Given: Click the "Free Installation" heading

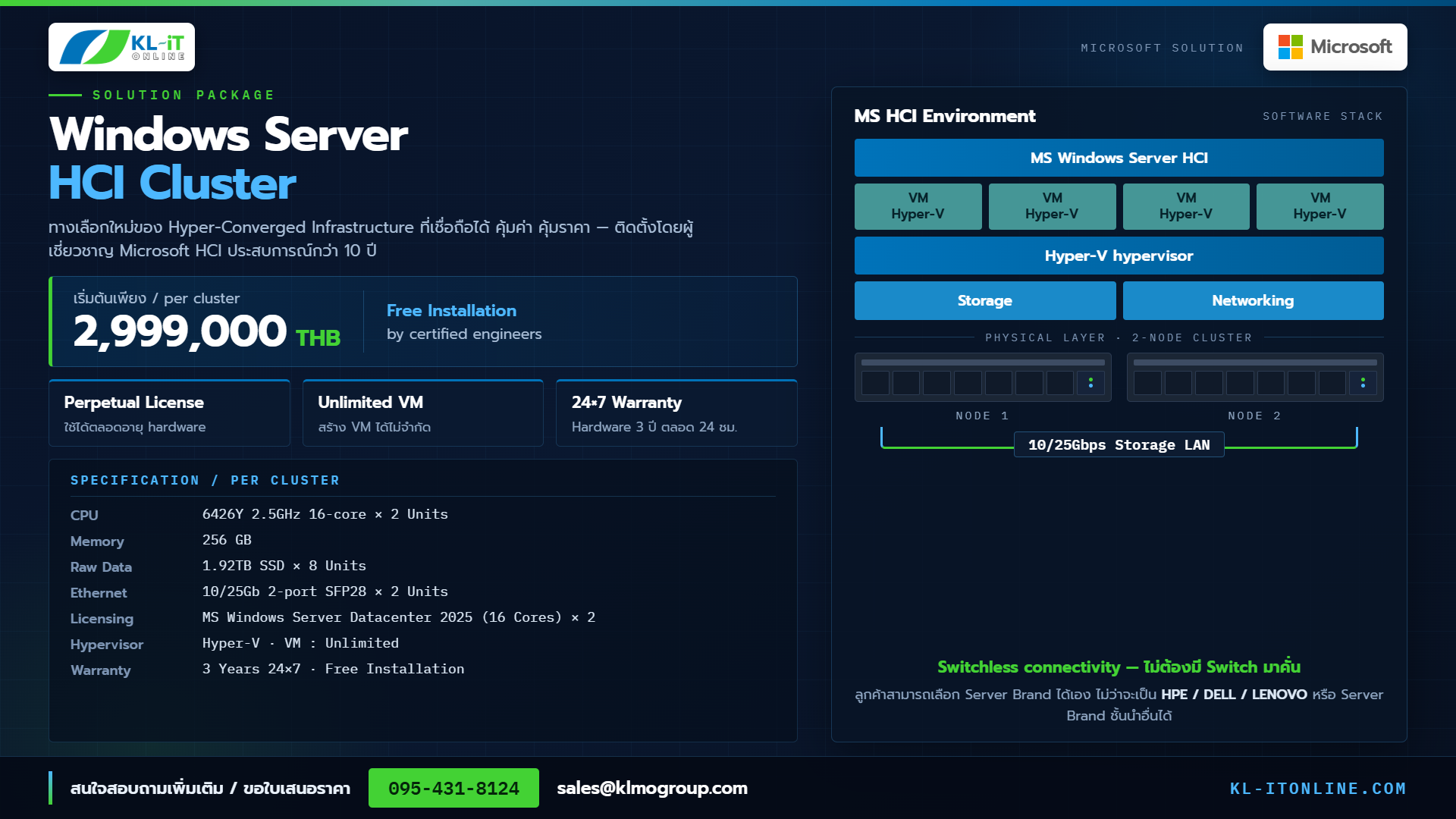Looking at the screenshot, I should 451,310.
